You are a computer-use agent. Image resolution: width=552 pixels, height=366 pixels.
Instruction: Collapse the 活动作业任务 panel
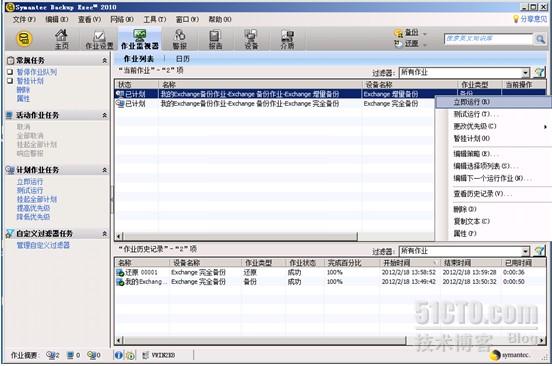[105, 115]
